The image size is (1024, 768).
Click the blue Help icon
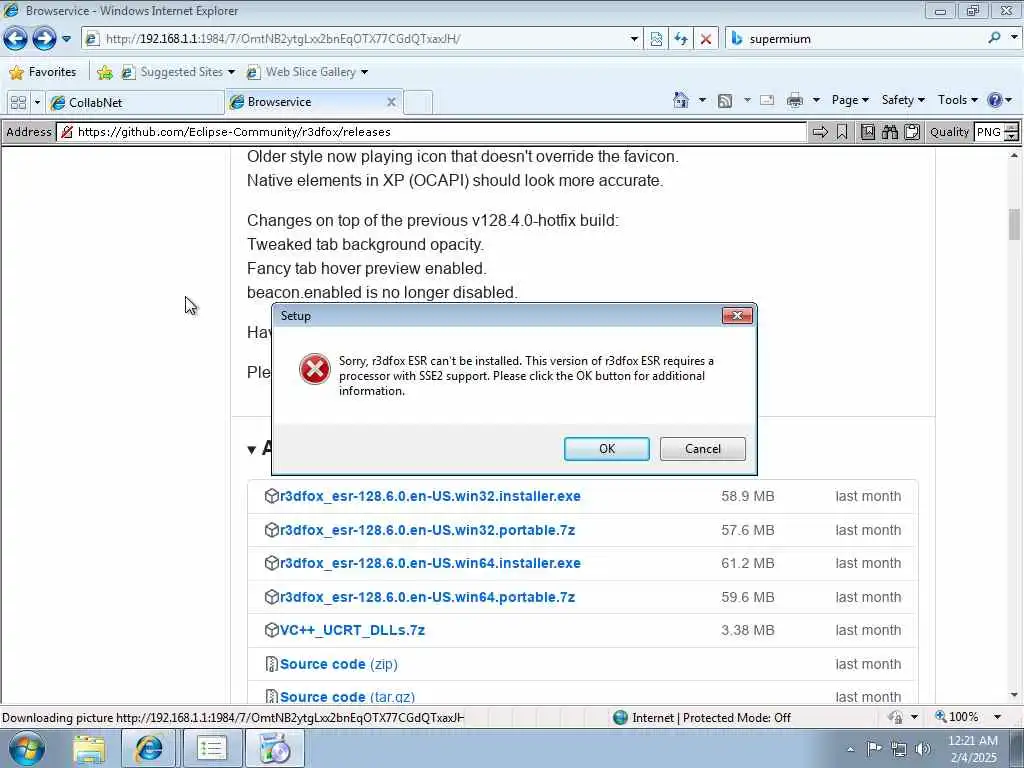point(995,100)
